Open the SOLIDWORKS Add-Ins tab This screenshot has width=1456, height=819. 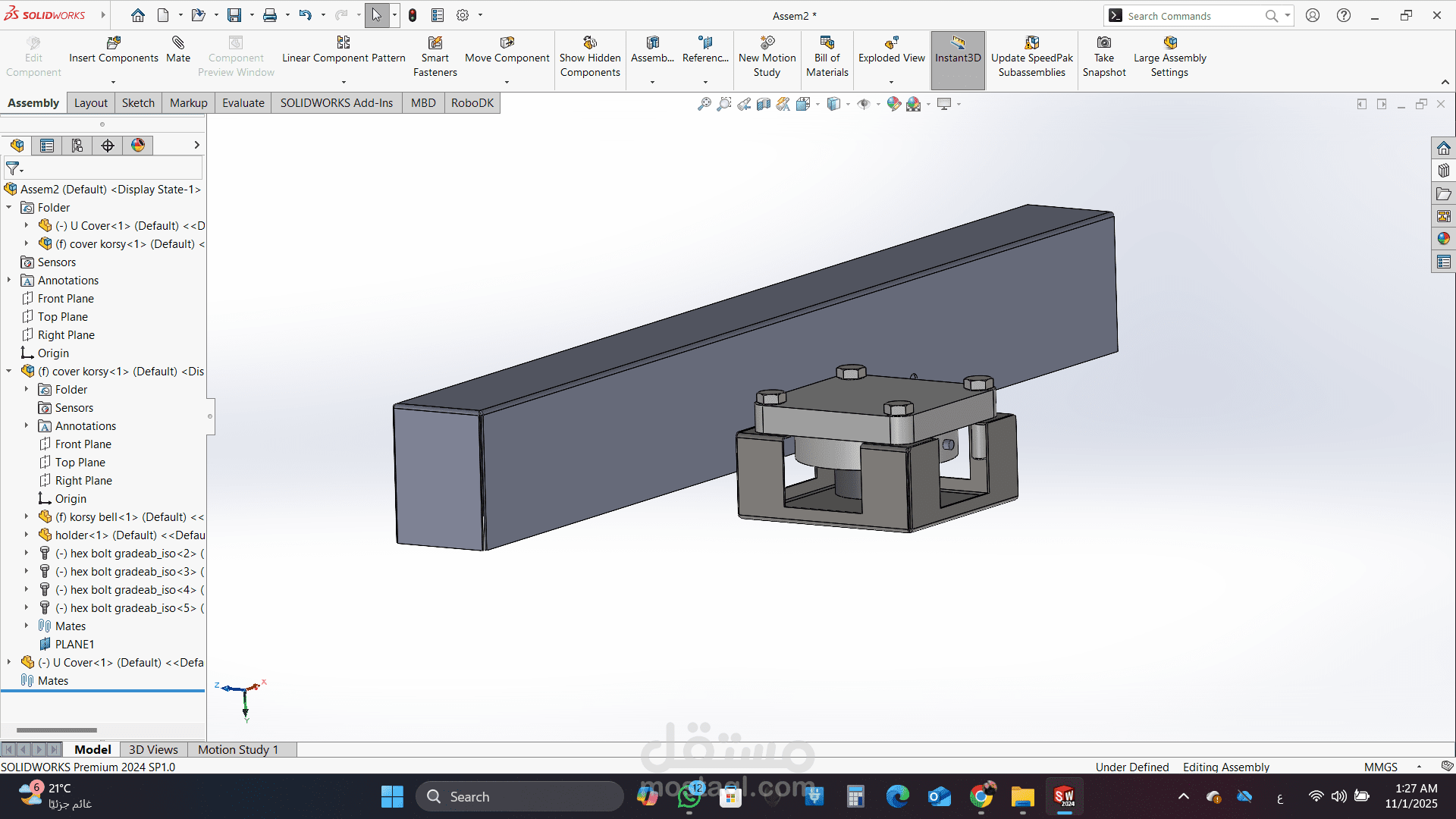click(337, 103)
